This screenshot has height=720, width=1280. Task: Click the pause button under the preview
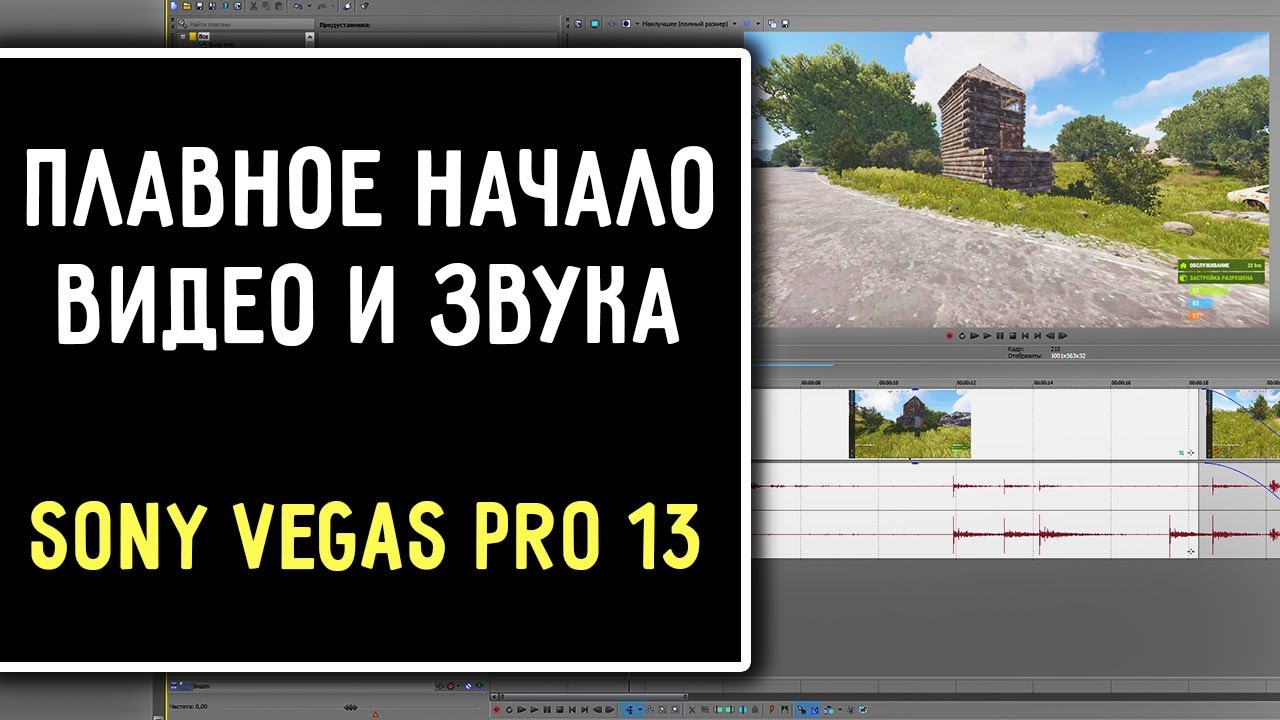click(1000, 336)
